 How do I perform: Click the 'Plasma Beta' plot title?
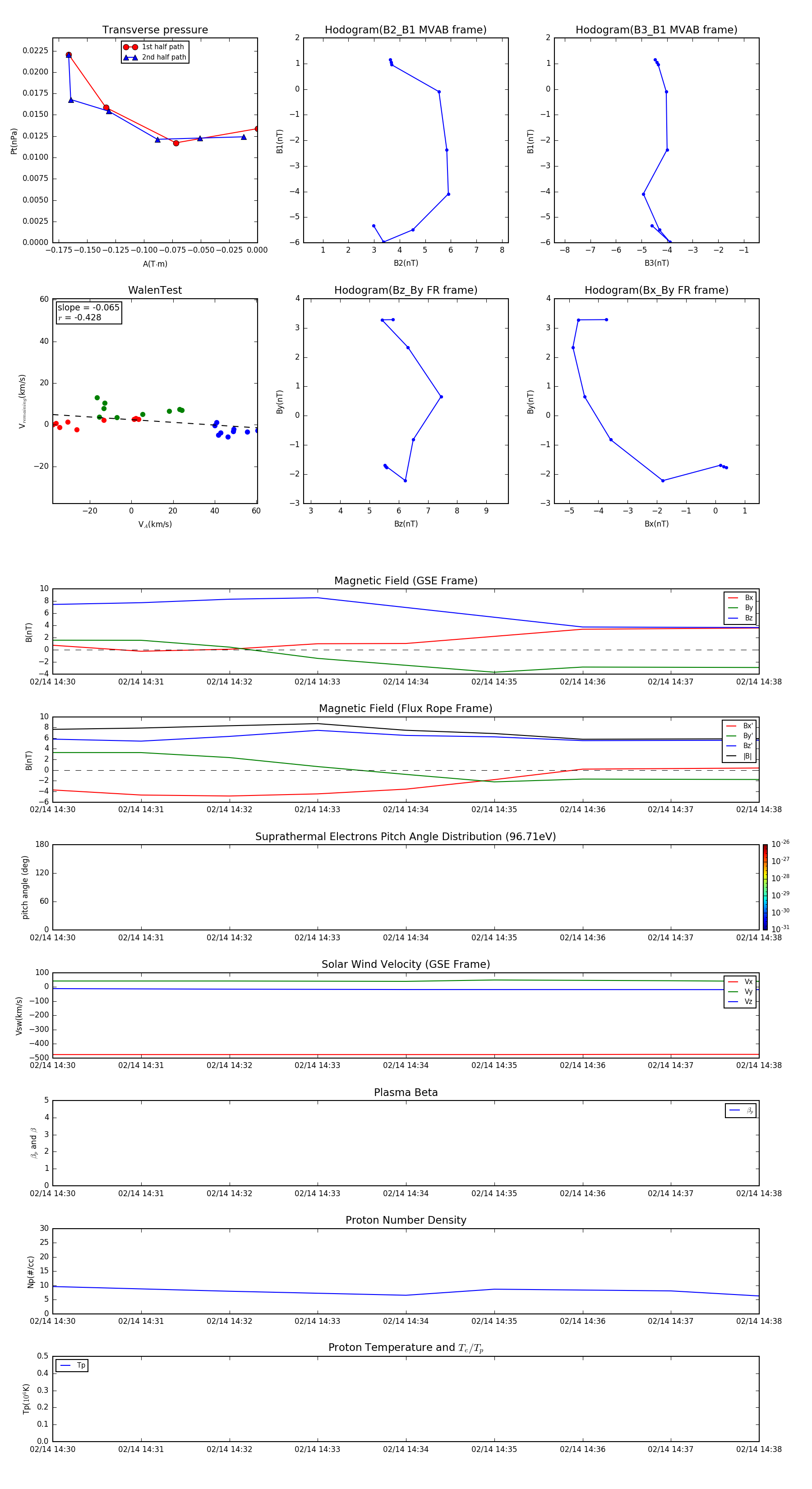tap(406, 1092)
